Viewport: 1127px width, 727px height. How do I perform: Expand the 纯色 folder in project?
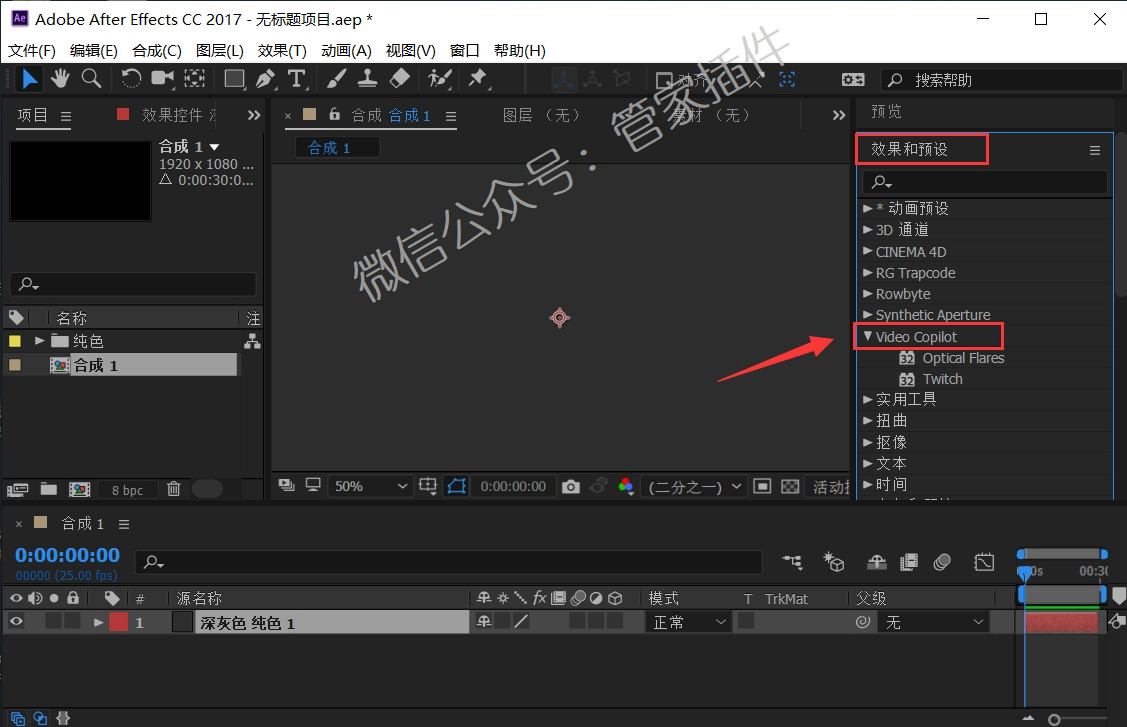pos(40,340)
